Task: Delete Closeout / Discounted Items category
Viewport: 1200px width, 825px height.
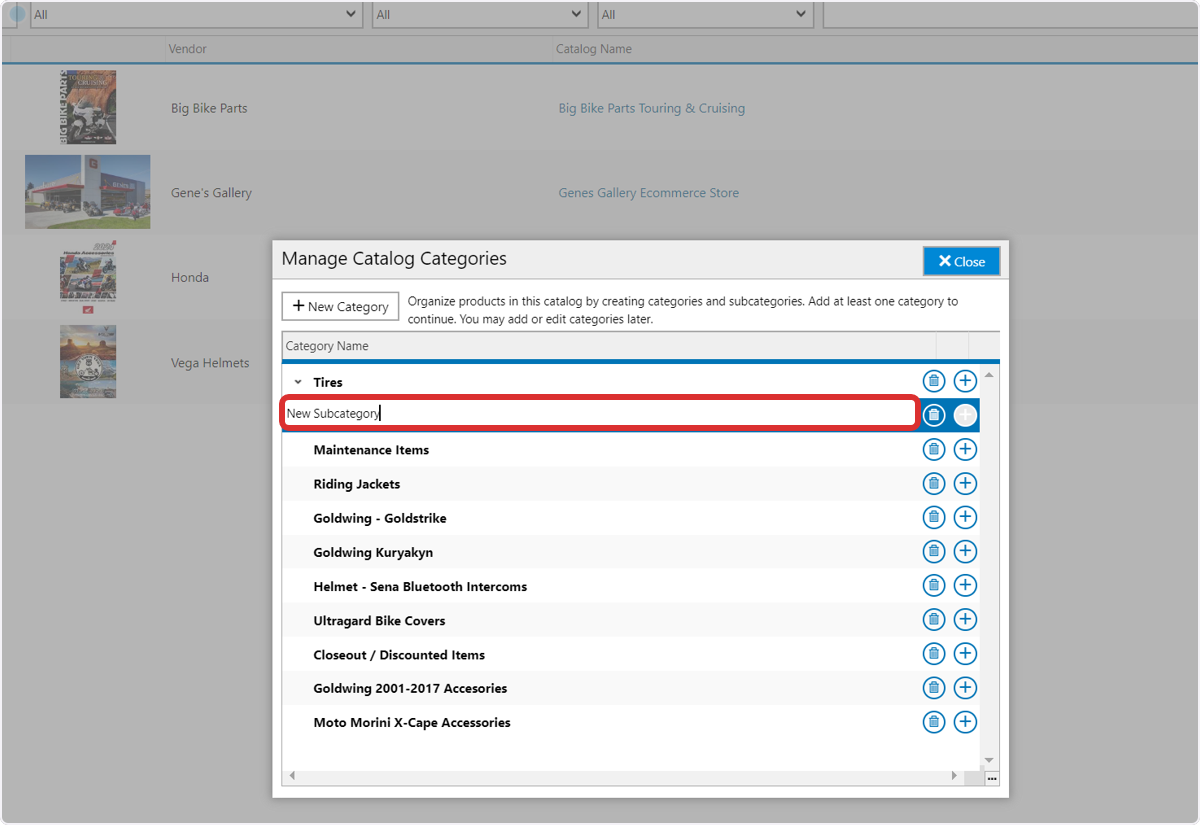Action: coord(933,653)
